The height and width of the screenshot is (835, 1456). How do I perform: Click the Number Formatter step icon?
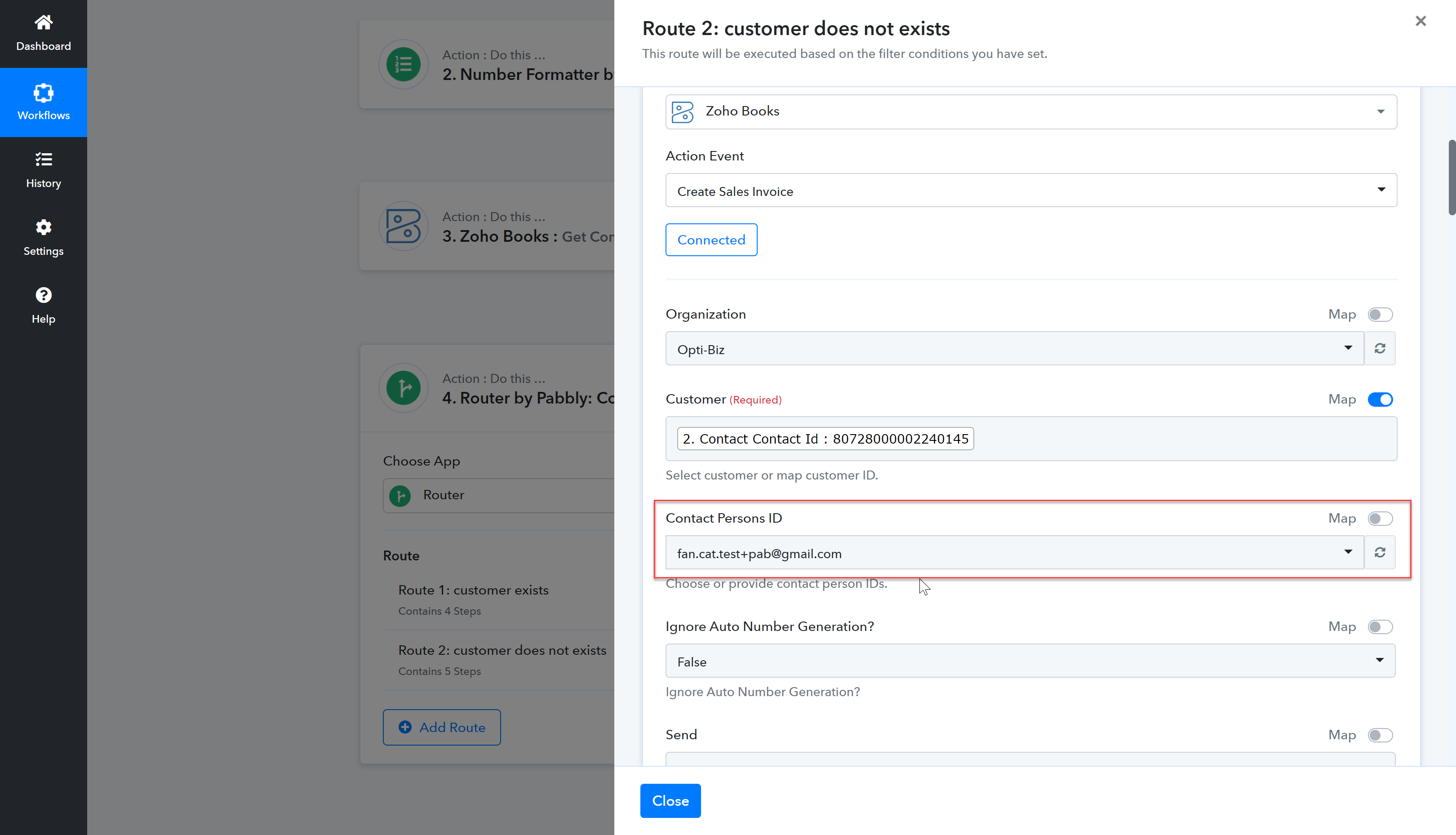point(403,64)
